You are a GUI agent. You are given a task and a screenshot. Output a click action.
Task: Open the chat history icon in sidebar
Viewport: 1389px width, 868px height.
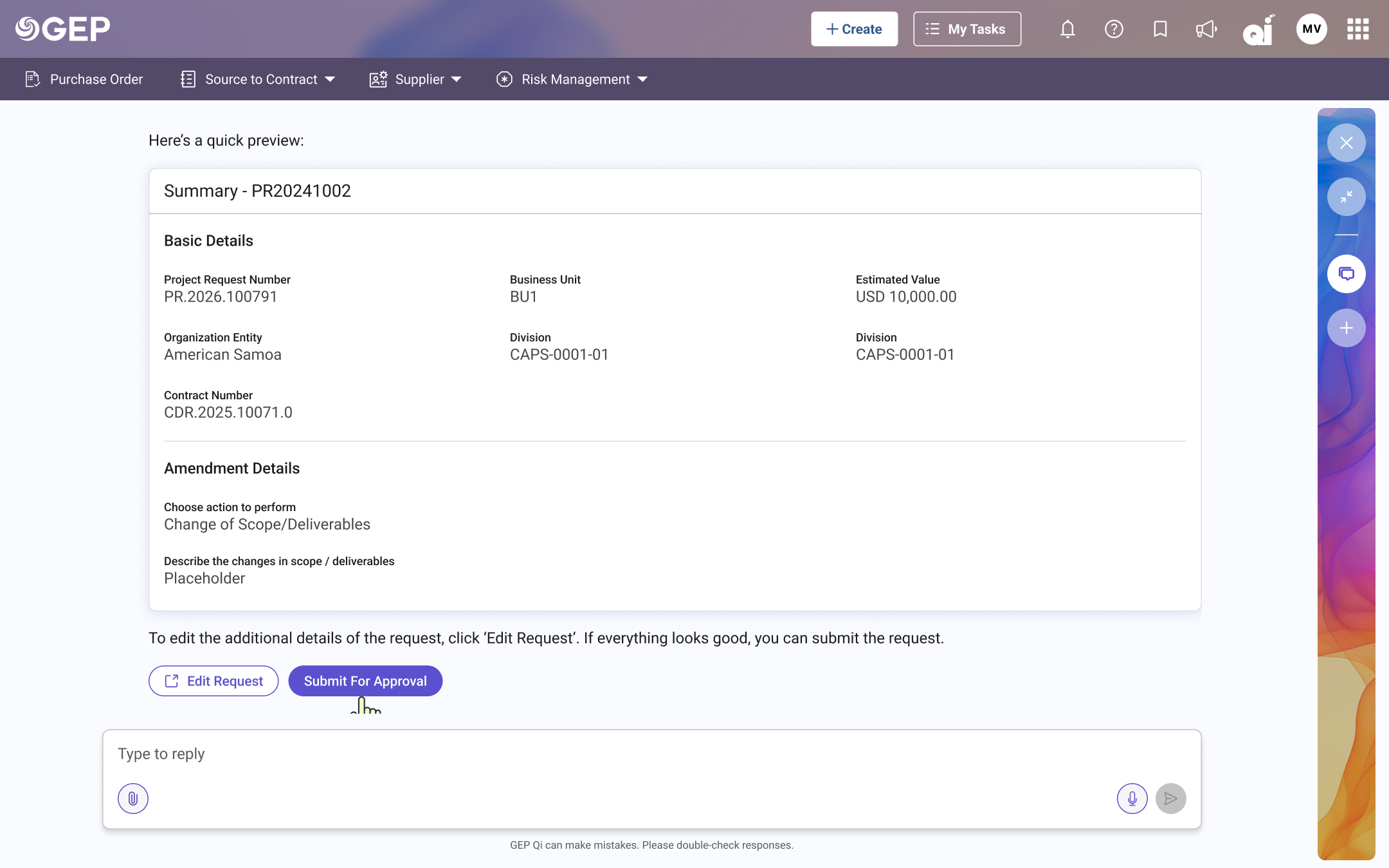click(1347, 274)
